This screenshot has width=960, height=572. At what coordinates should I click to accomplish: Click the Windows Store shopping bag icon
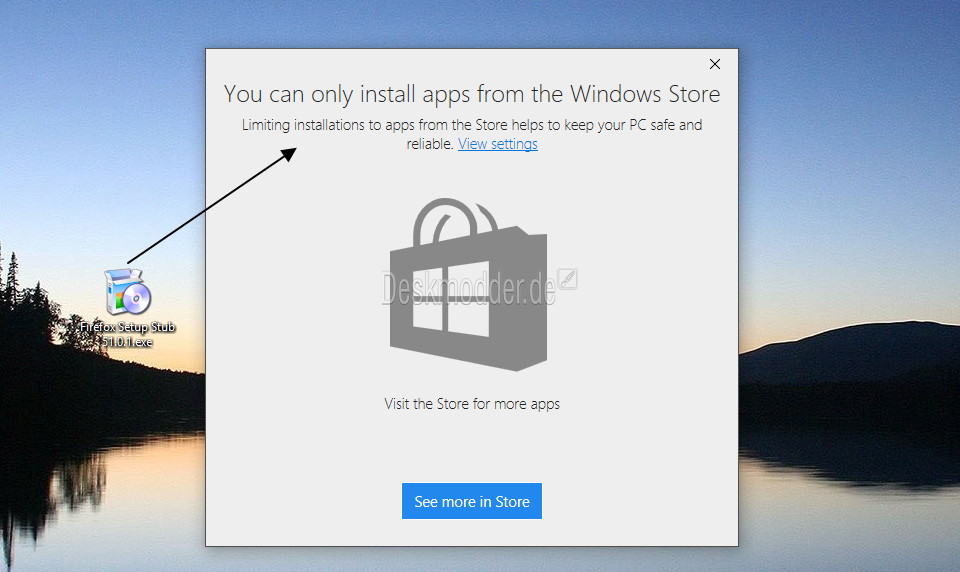468,284
